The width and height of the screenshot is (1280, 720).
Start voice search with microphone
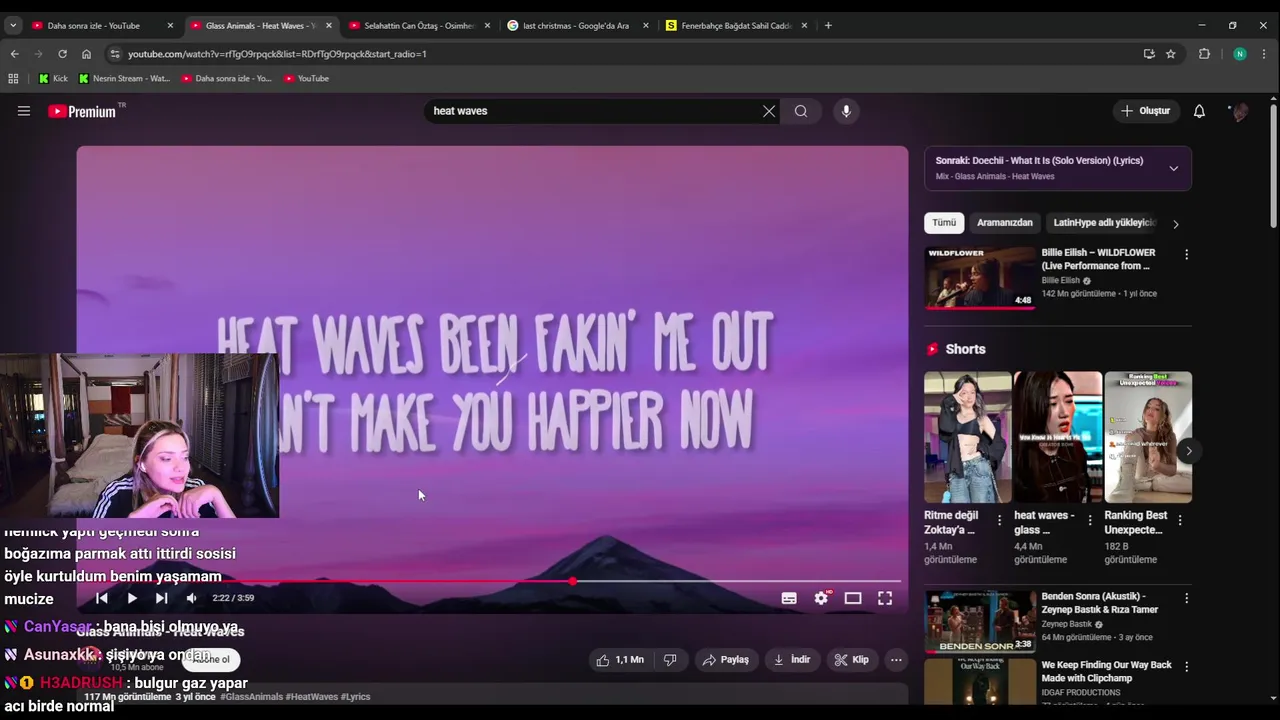846,111
